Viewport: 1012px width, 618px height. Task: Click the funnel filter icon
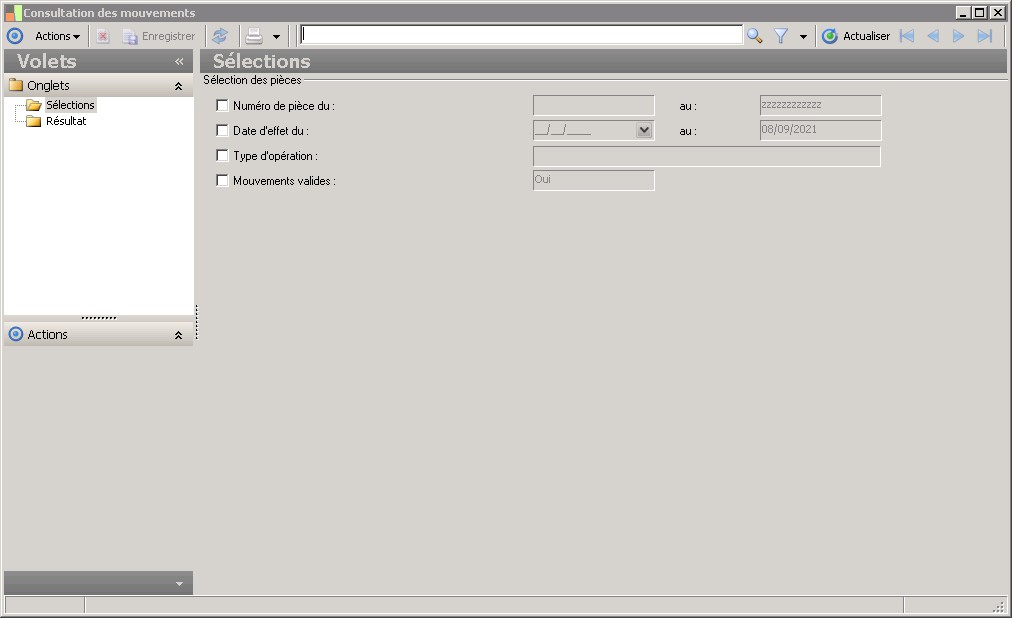[781, 36]
